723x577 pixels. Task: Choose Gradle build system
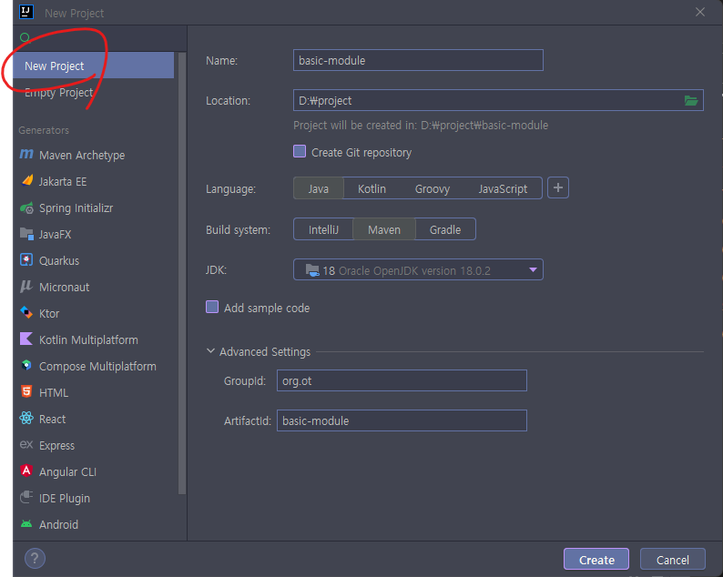point(445,229)
